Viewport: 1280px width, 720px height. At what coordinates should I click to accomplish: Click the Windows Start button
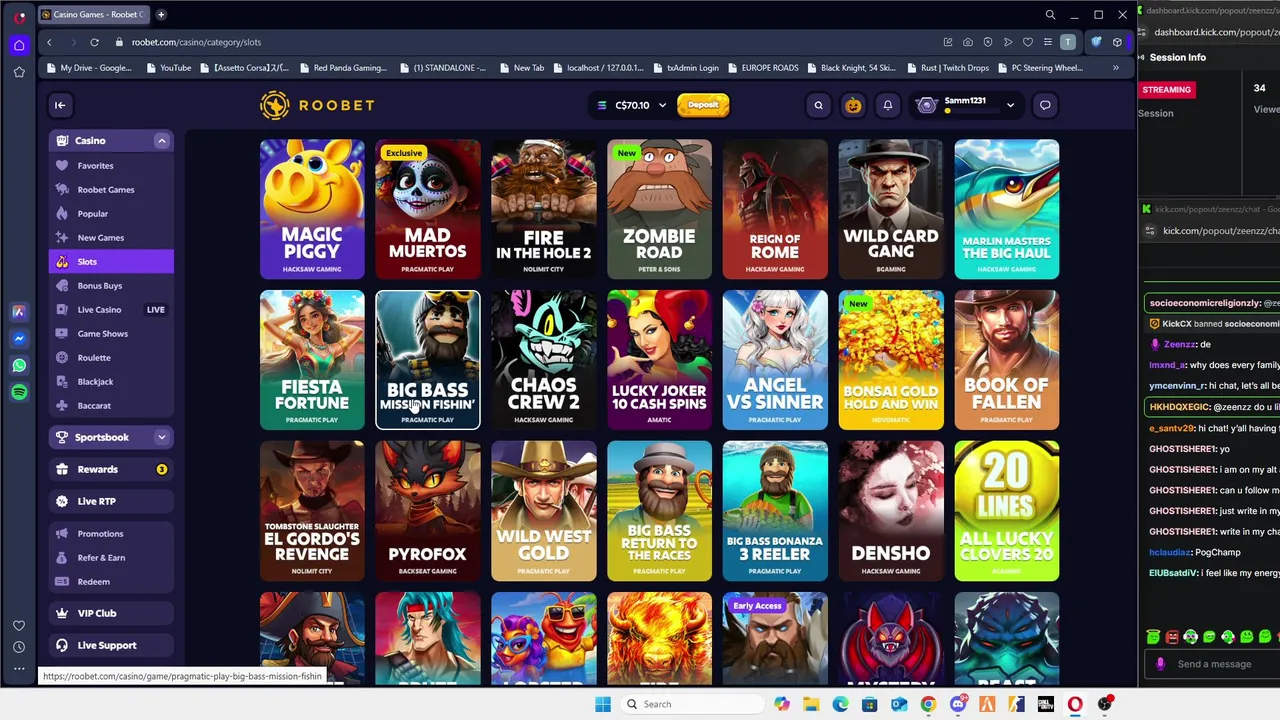point(603,704)
